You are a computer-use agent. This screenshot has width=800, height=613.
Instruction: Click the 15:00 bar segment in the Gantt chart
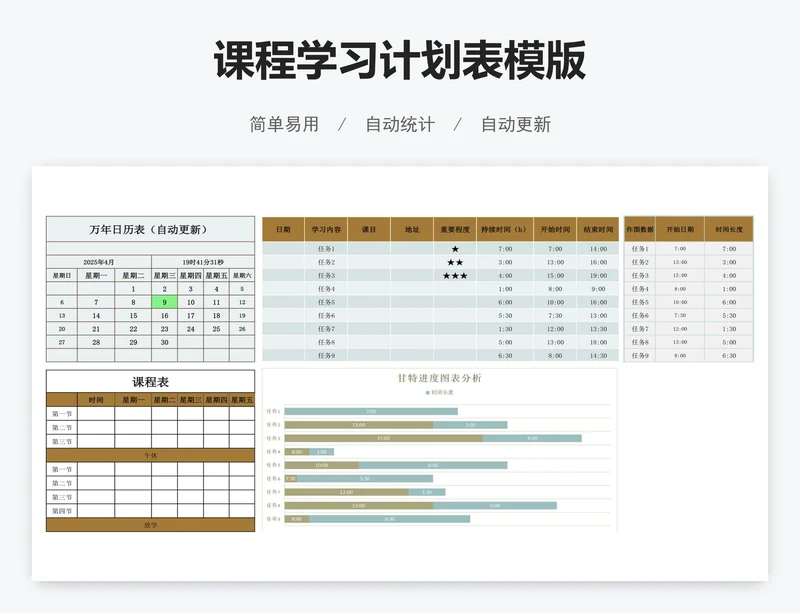click(384, 438)
